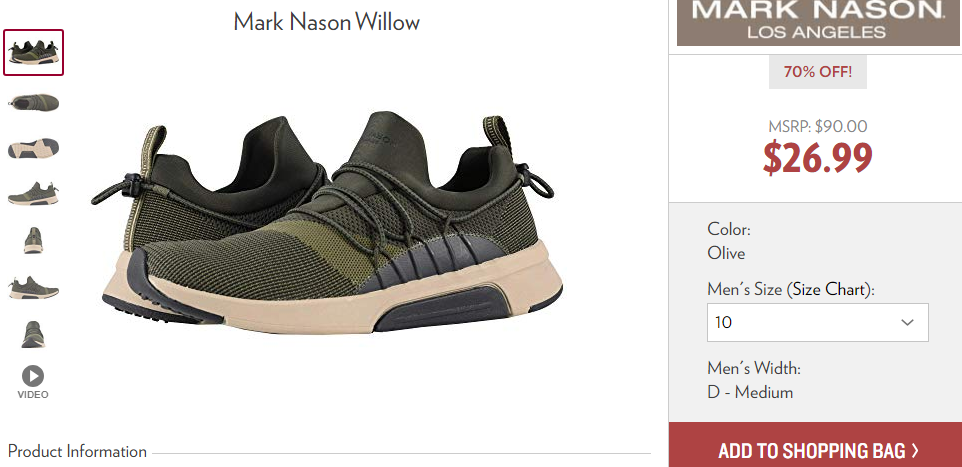The image size is (962, 467).
Task: Click the Mark Nason Los Angeles logo
Action: 818,22
